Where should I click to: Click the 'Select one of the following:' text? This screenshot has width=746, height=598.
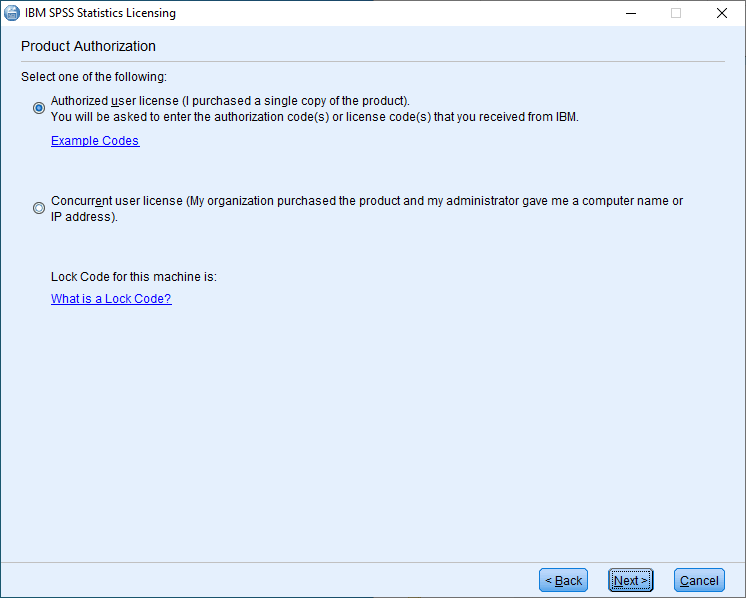(x=94, y=77)
